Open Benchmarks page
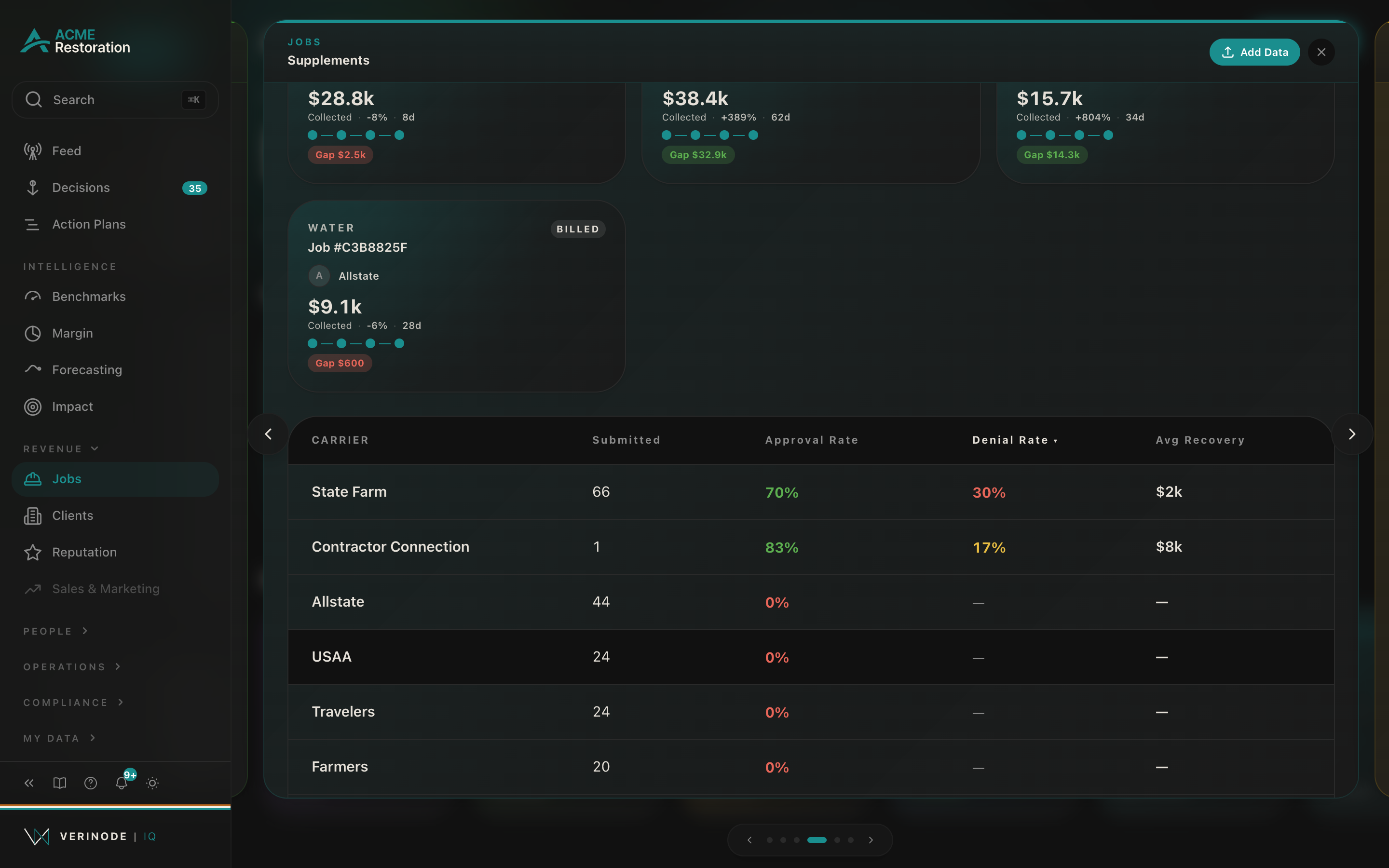The height and width of the screenshot is (868, 1389). (x=115, y=297)
